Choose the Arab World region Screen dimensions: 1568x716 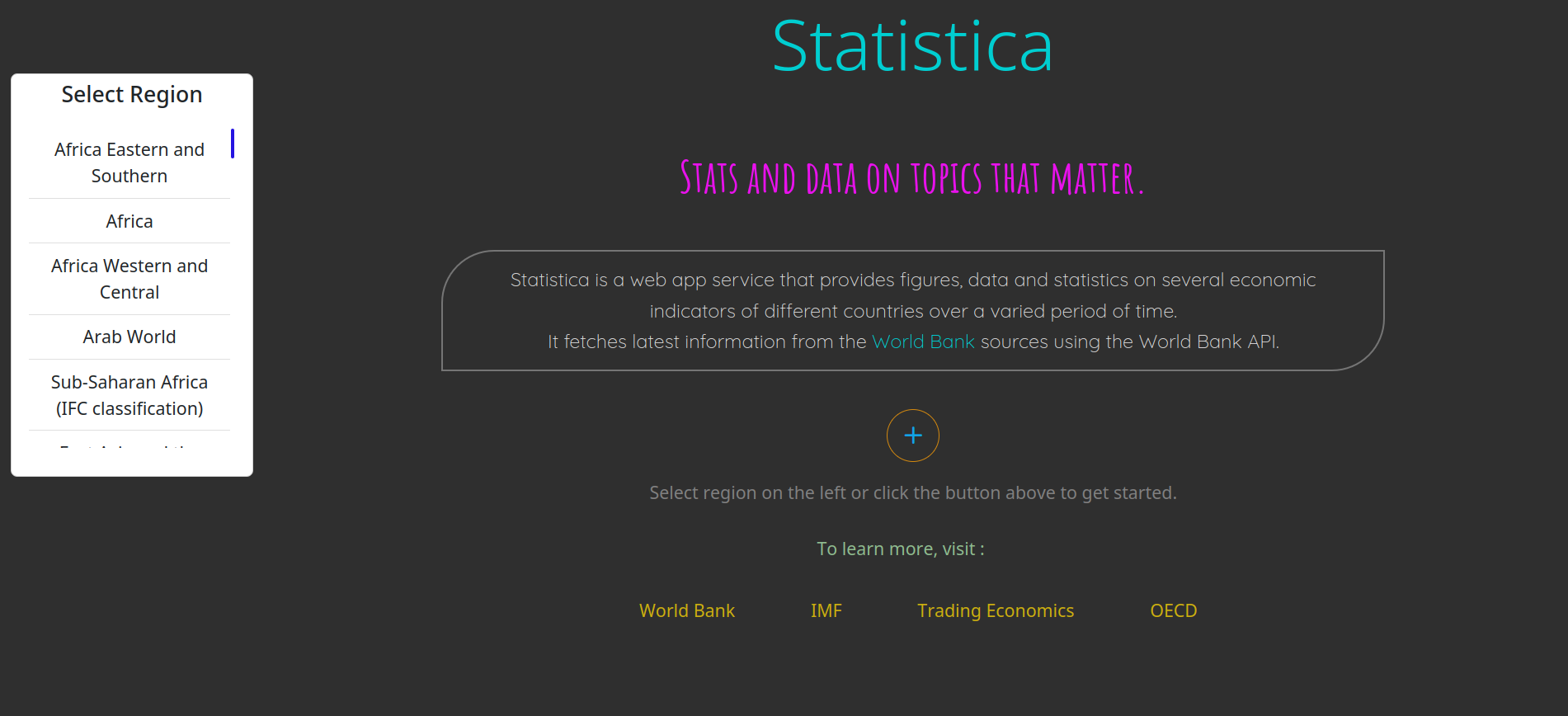pyautogui.click(x=129, y=337)
